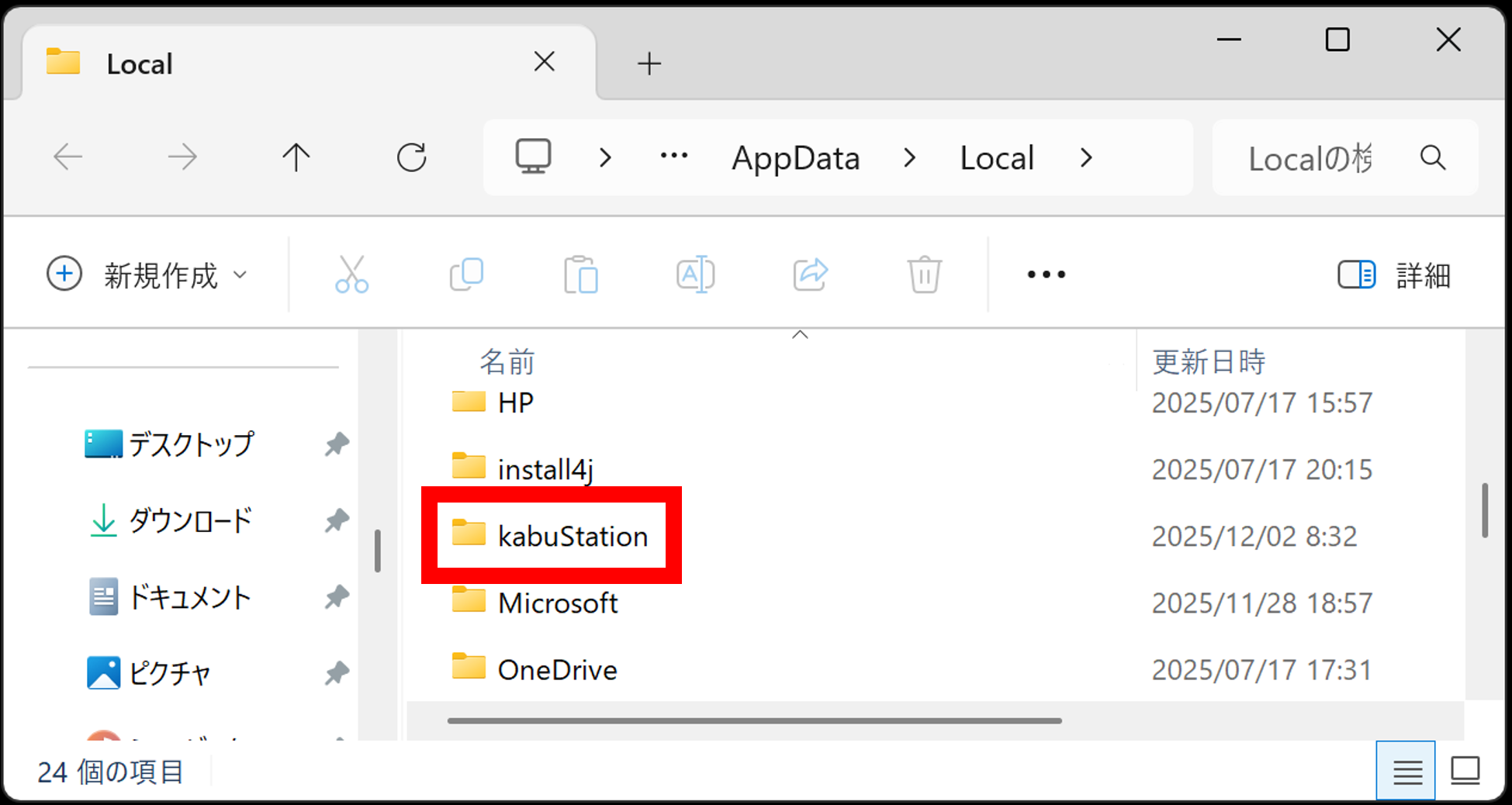
Task: Expand the breadcrumb ellipsis in the address bar
Action: [x=673, y=157]
